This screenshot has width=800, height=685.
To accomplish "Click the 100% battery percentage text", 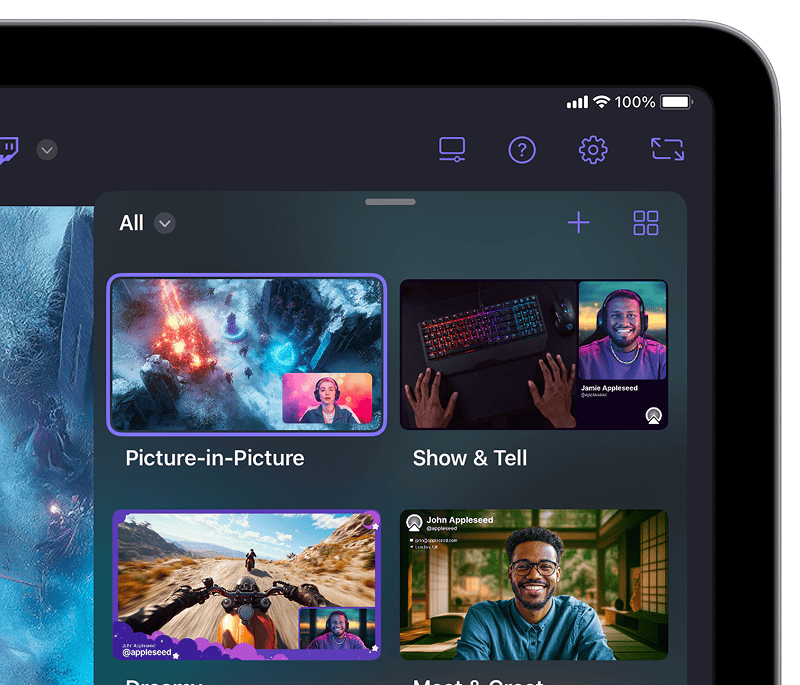I will 635,102.
